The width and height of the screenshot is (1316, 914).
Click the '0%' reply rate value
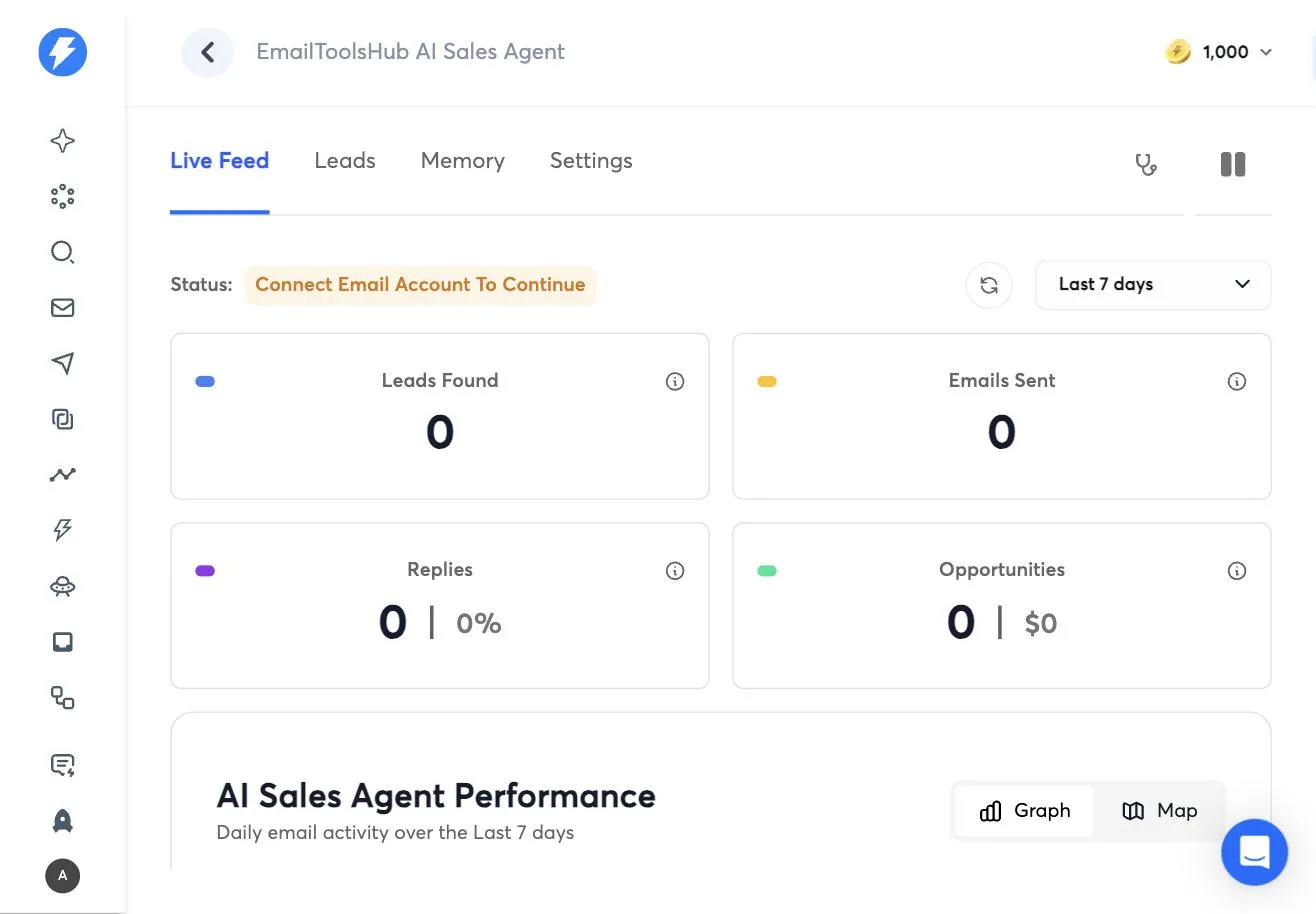tap(479, 624)
